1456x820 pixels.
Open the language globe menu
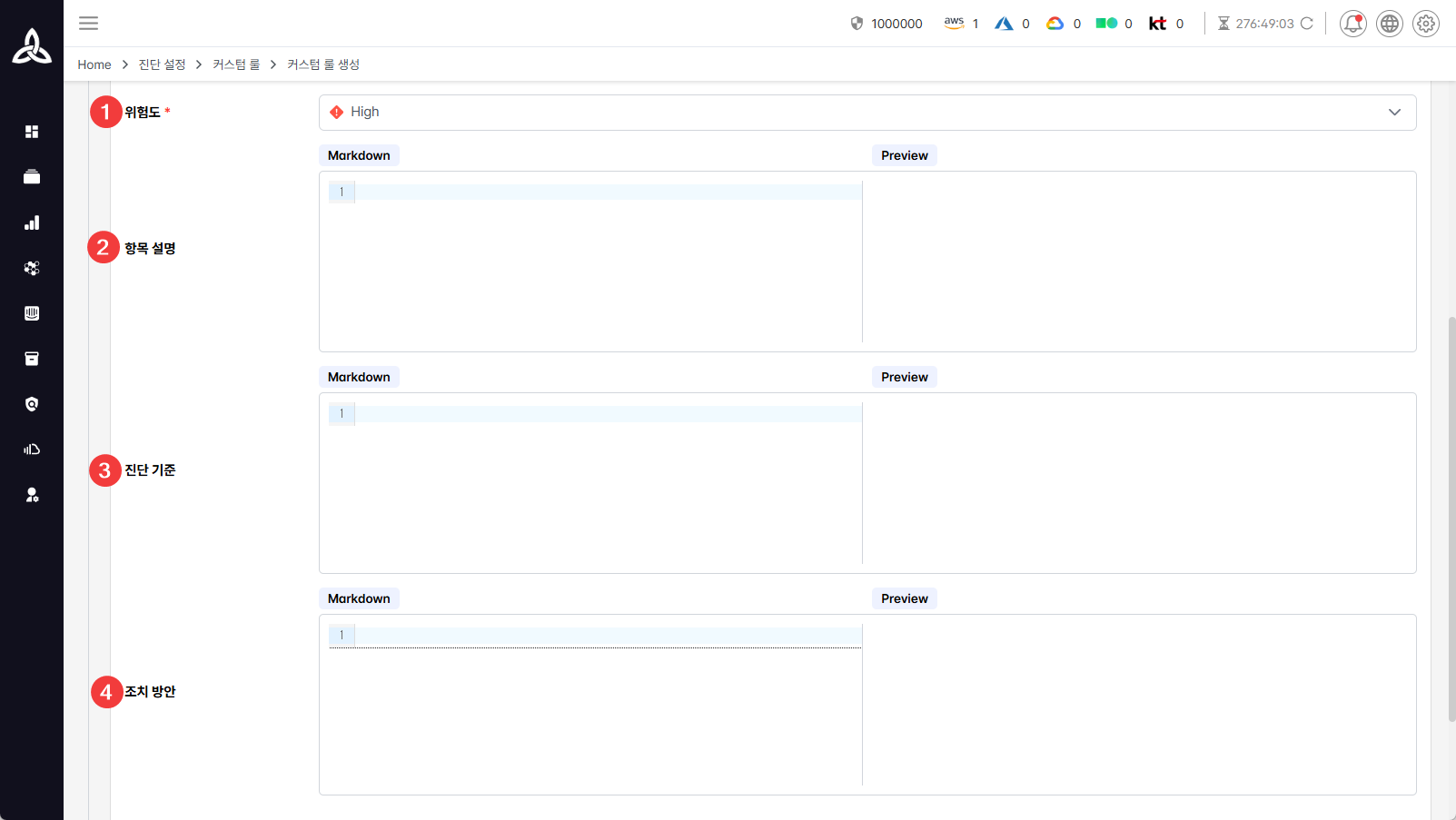(1390, 24)
